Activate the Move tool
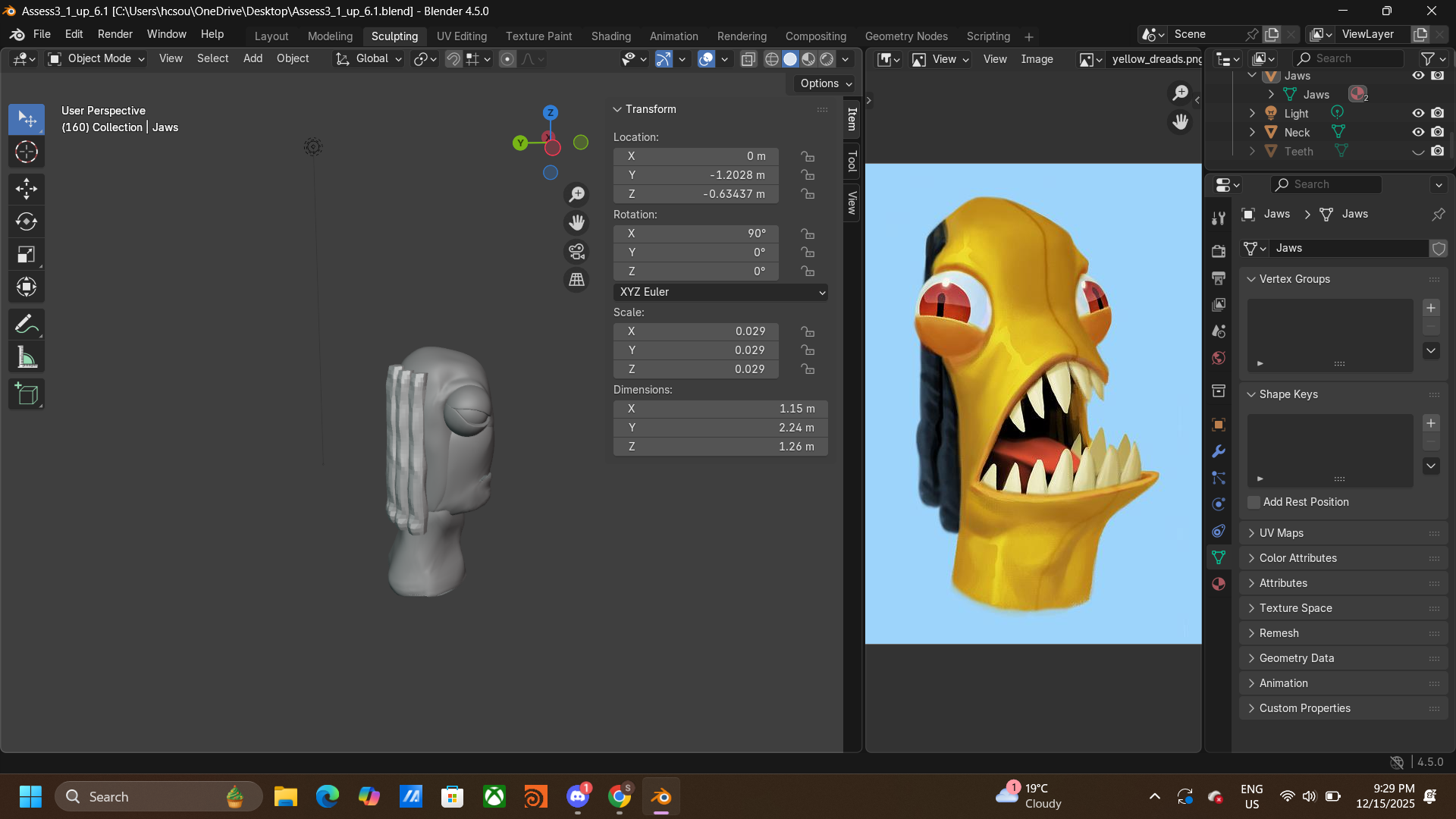Image resolution: width=1456 pixels, height=819 pixels. (27, 189)
